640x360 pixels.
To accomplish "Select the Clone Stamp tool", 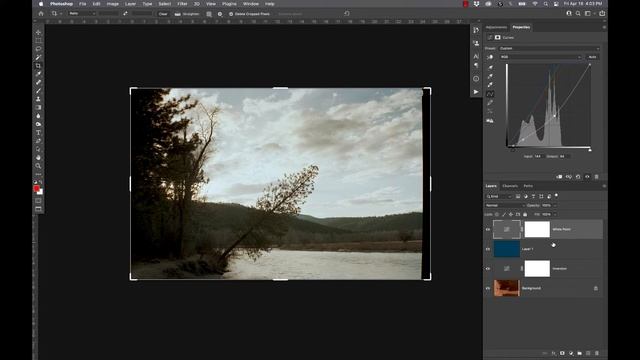I will point(38,99).
